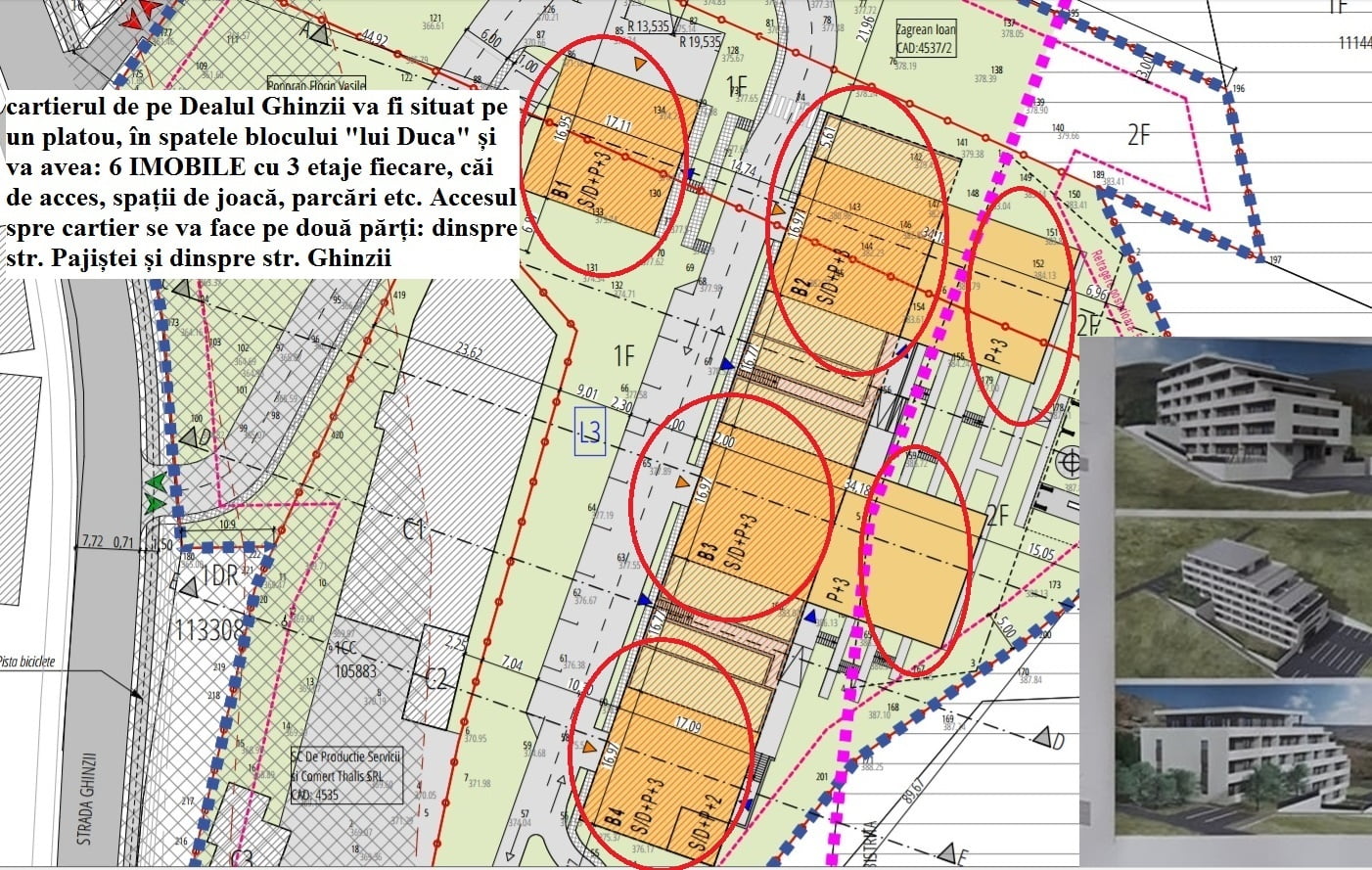Click the green access arrows near Strada Ghinzii
The image size is (1372, 870).
pyautogui.click(x=155, y=493)
